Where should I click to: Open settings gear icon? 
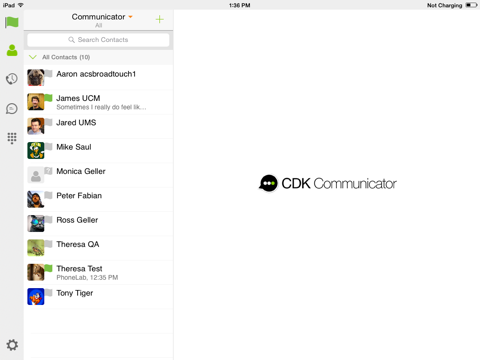(x=12, y=345)
